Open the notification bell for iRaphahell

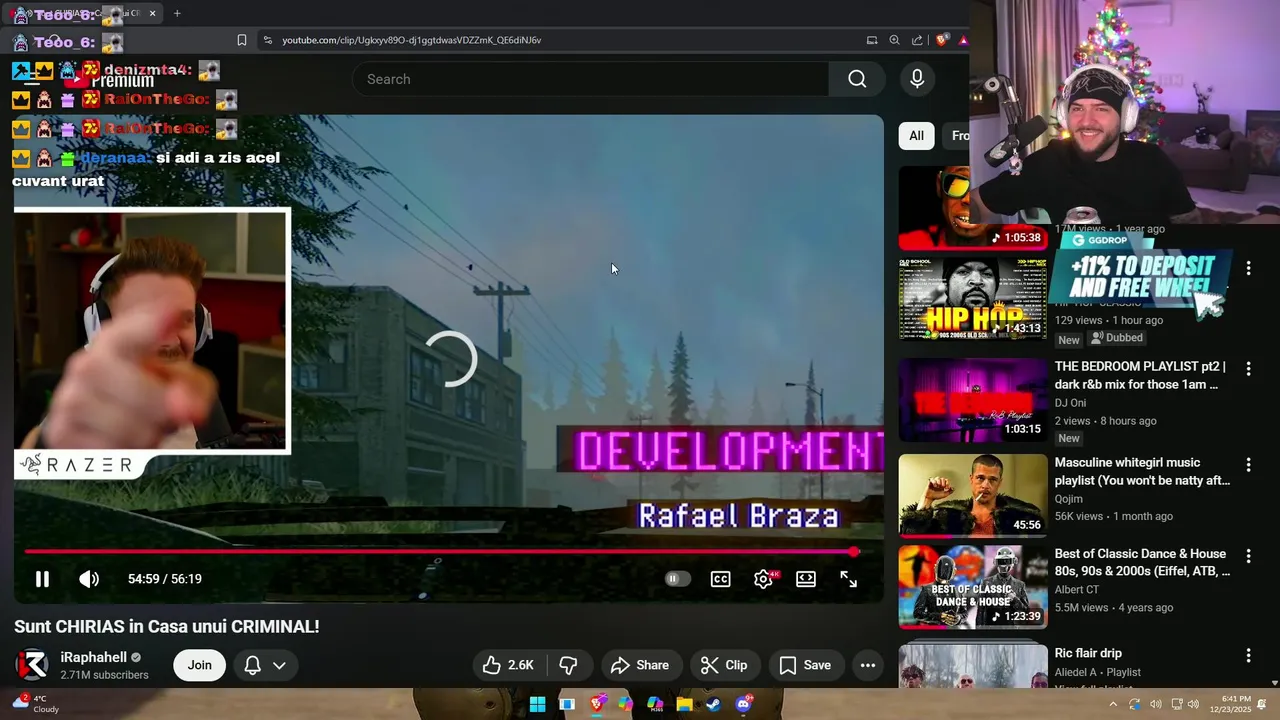253,665
